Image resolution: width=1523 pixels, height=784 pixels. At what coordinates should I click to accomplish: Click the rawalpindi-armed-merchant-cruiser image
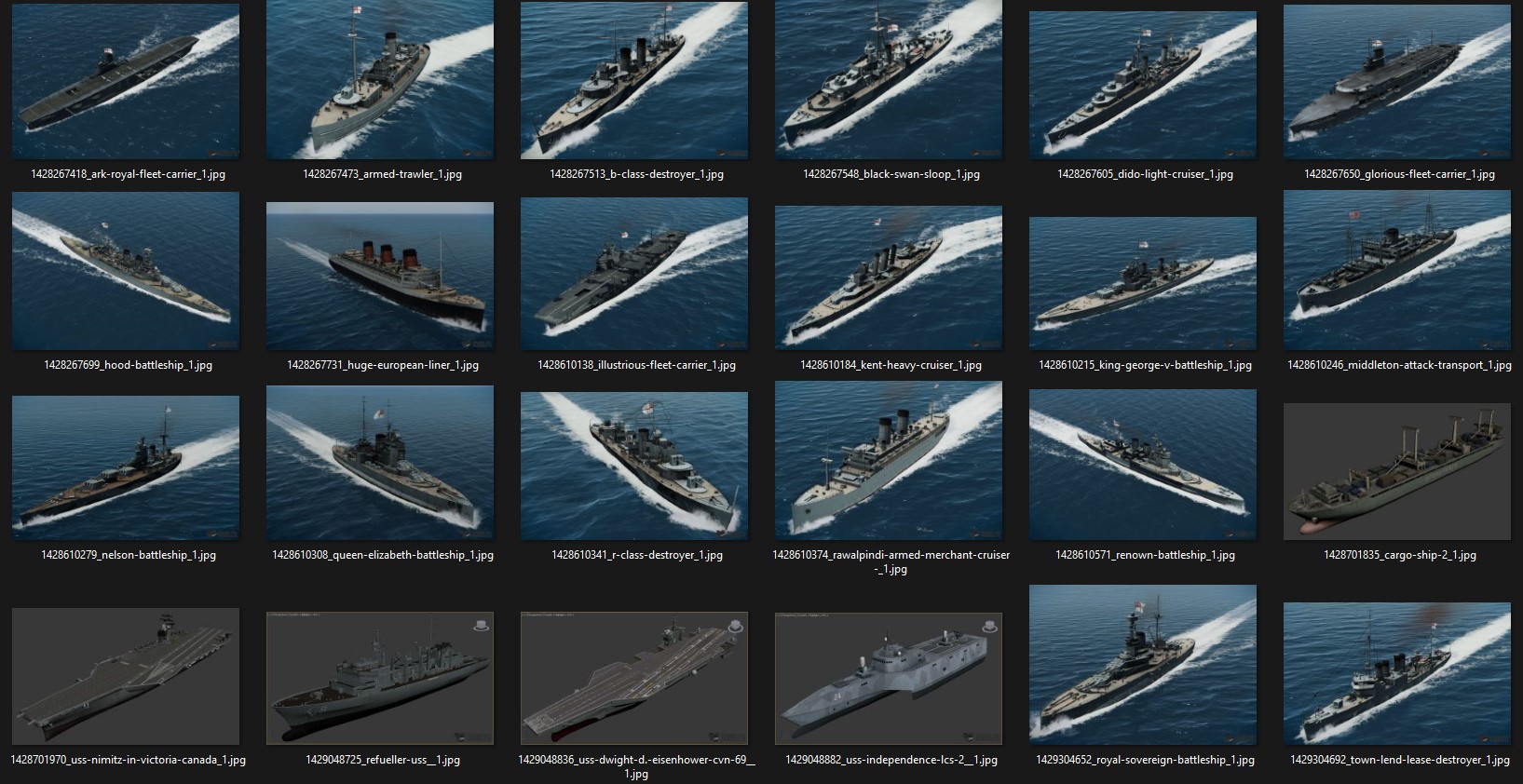(889, 461)
